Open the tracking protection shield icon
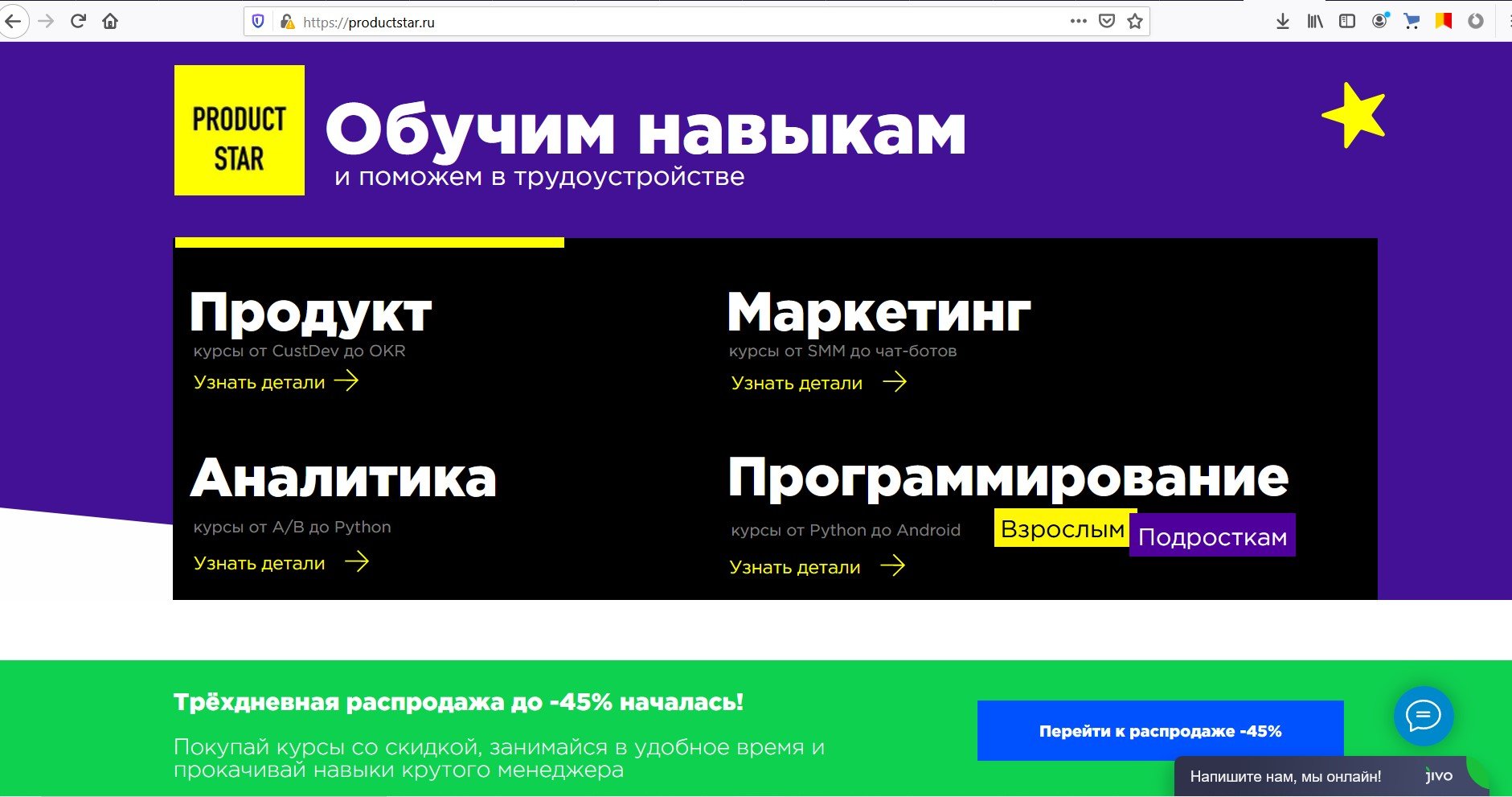 point(258,22)
